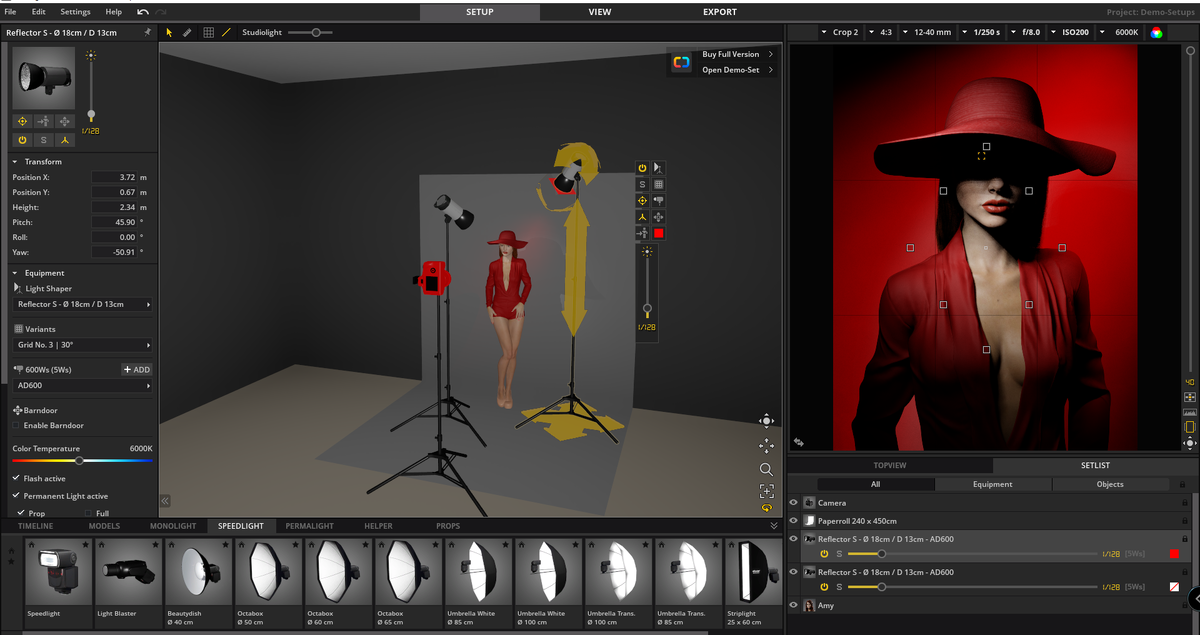Click the Undo arrow in the menu bar

point(143,12)
